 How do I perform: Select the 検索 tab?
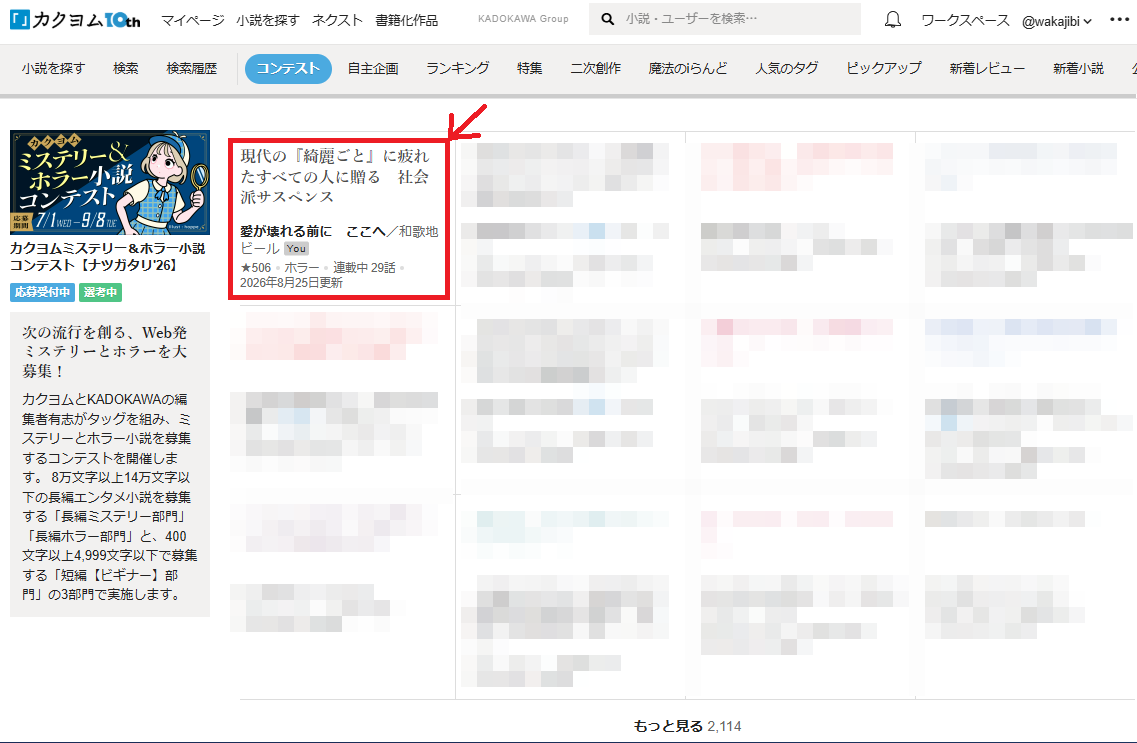(x=125, y=68)
